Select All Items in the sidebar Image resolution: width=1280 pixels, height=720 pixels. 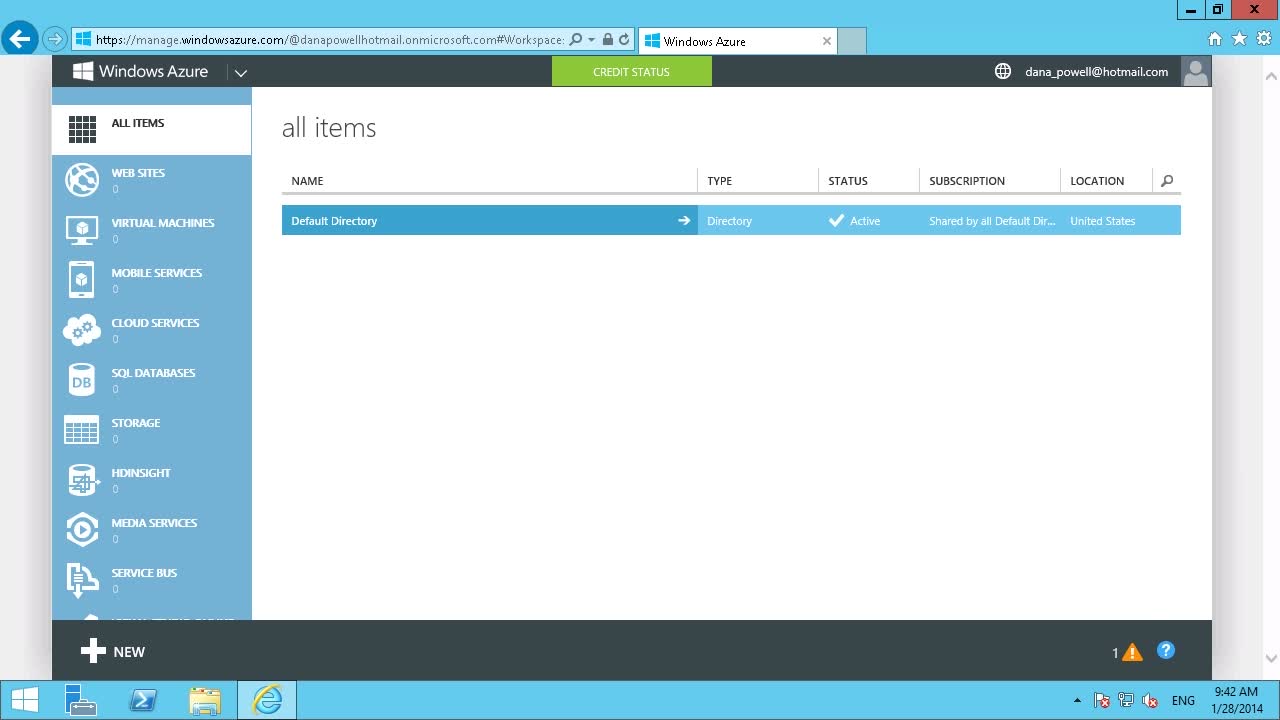pyautogui.click(x=138, y=124)
